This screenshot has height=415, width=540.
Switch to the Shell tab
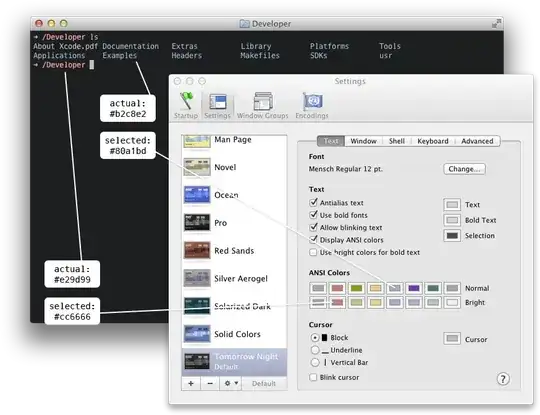pyautogui.click(x=397, y=141)
